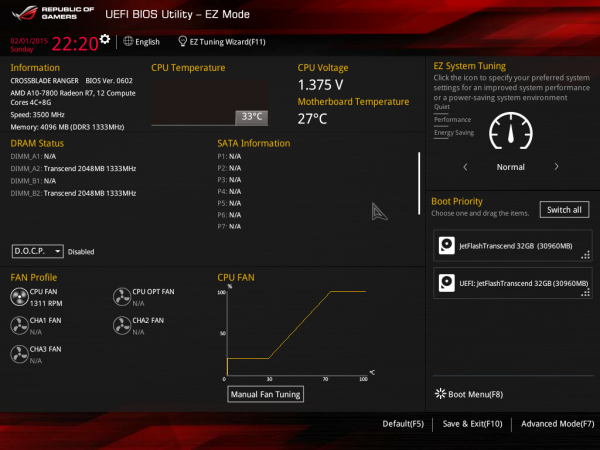This screenshot has width=600, height=450.
Task: Click the Switch all button
Action: [564, 210]
